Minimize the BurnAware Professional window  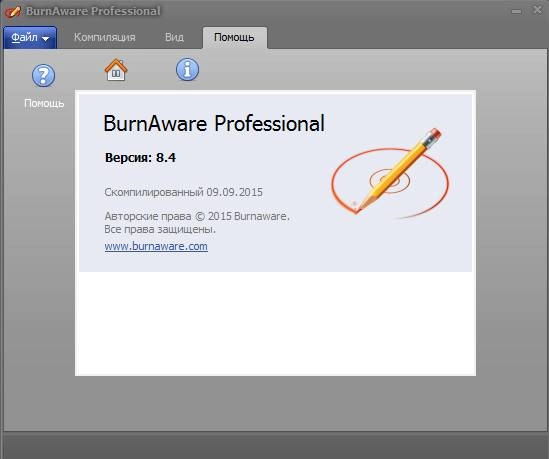(x=516, y=11)
